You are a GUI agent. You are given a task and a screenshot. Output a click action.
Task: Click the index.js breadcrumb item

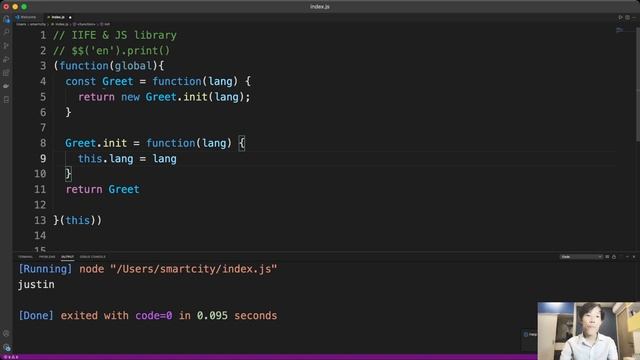pos(60,24)
